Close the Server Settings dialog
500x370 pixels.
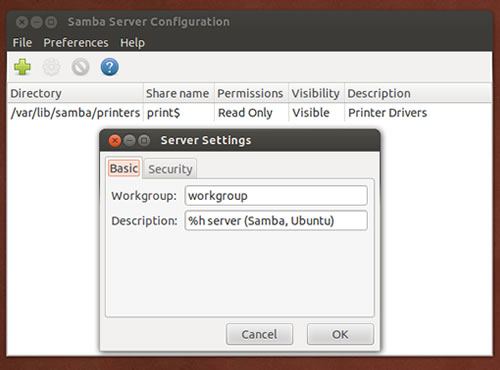point(115,141)
